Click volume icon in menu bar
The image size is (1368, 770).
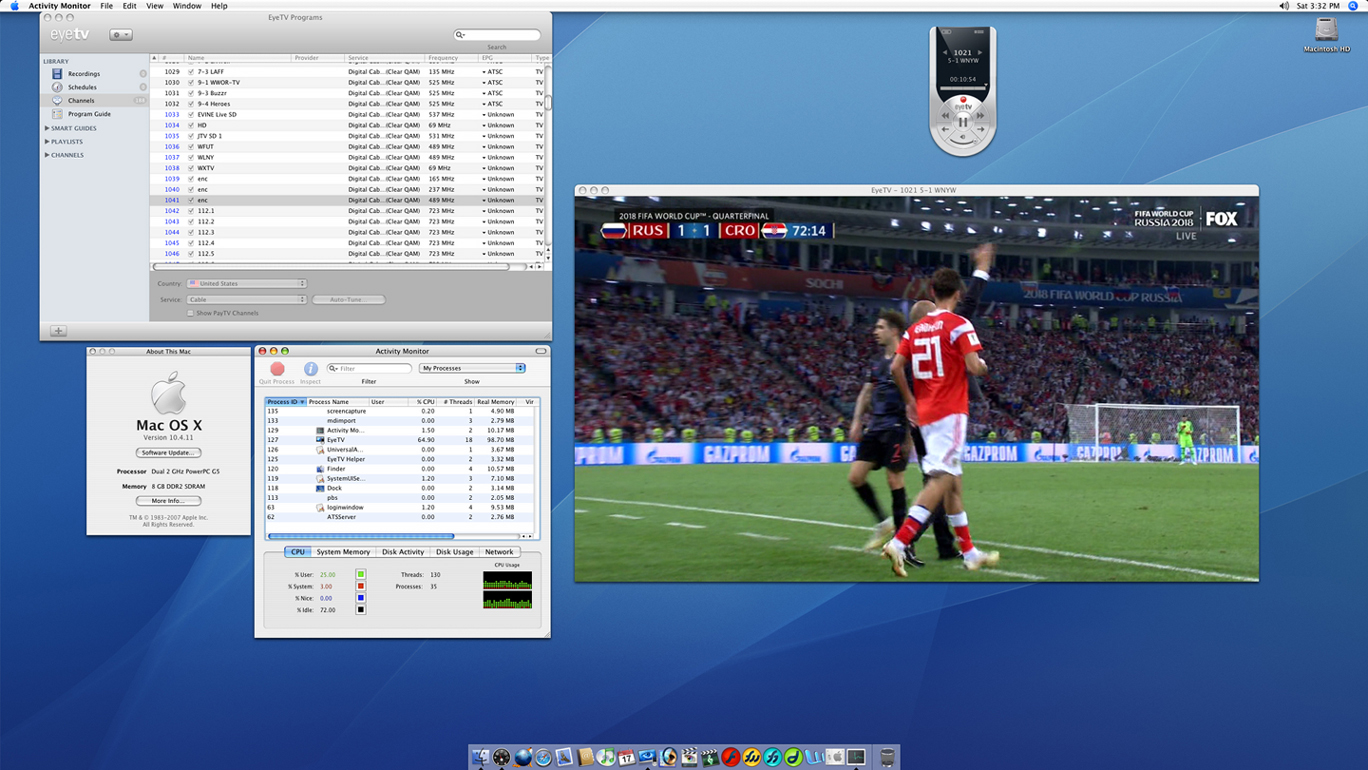pos(1284,6)
